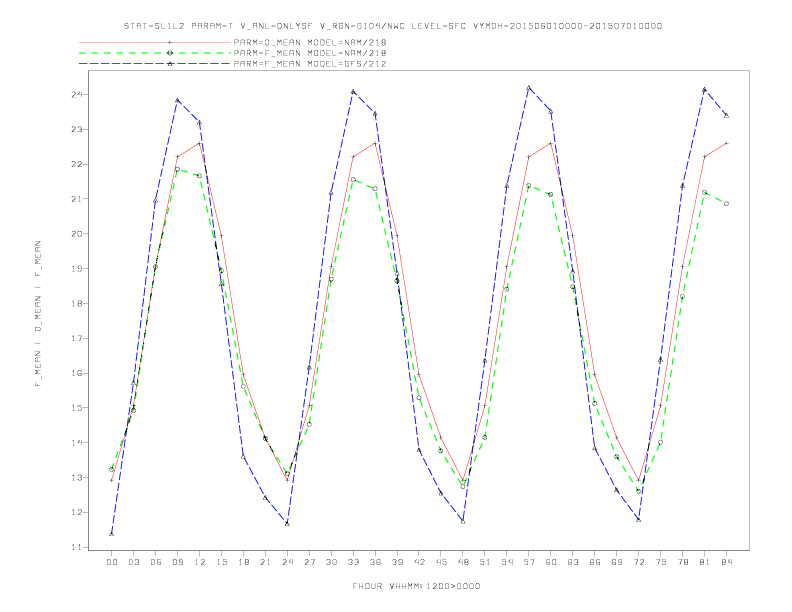
Task: Click x-axis forecast hour label 30
Action: [x=331, y=562]
